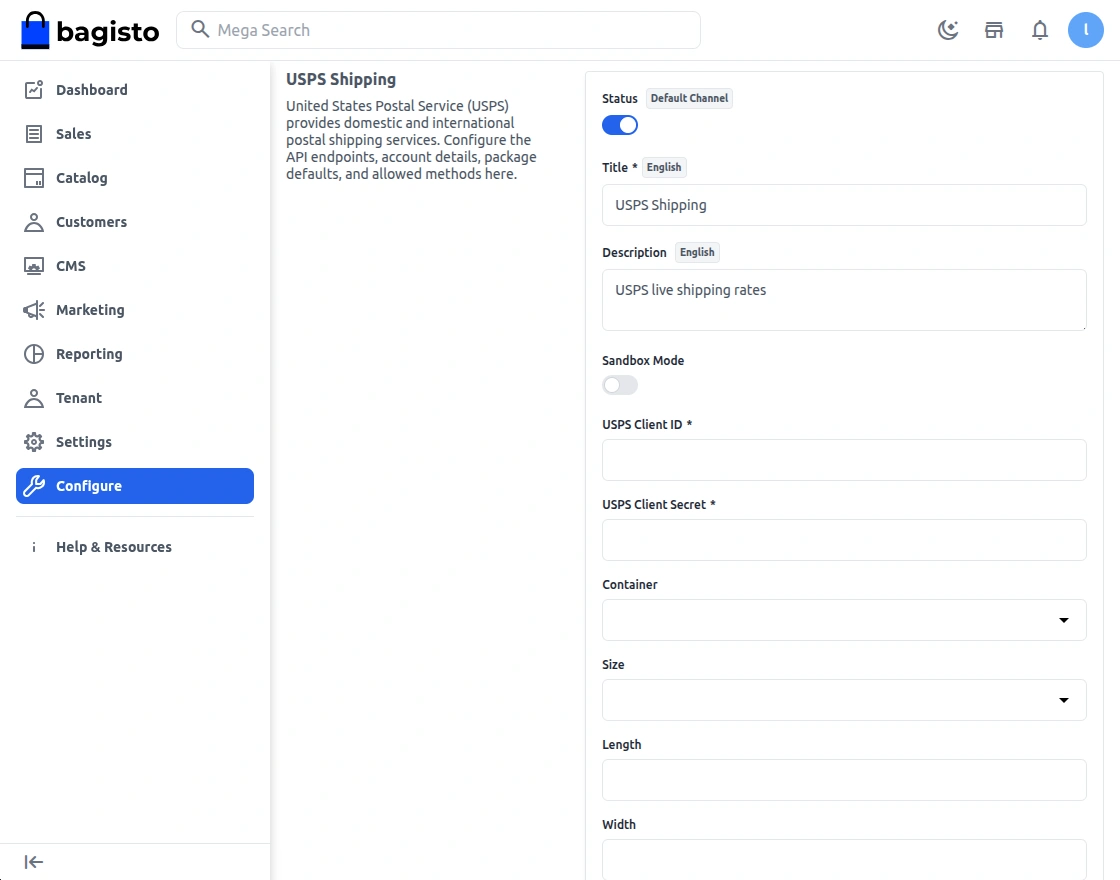Click the Tenant person icon in the sidebar
This screenshot has height=880, width=1120.
coord(34,398)
